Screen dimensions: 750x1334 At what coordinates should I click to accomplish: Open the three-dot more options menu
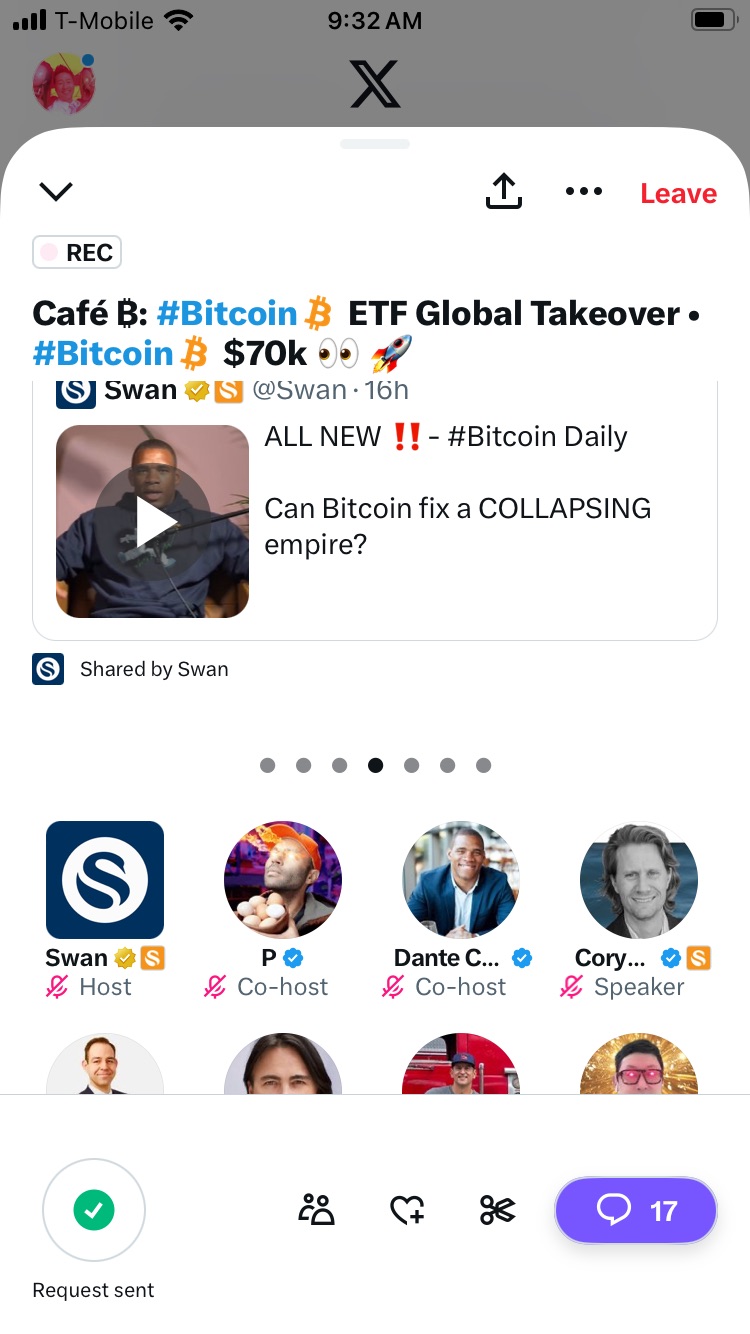coord(584,191)
